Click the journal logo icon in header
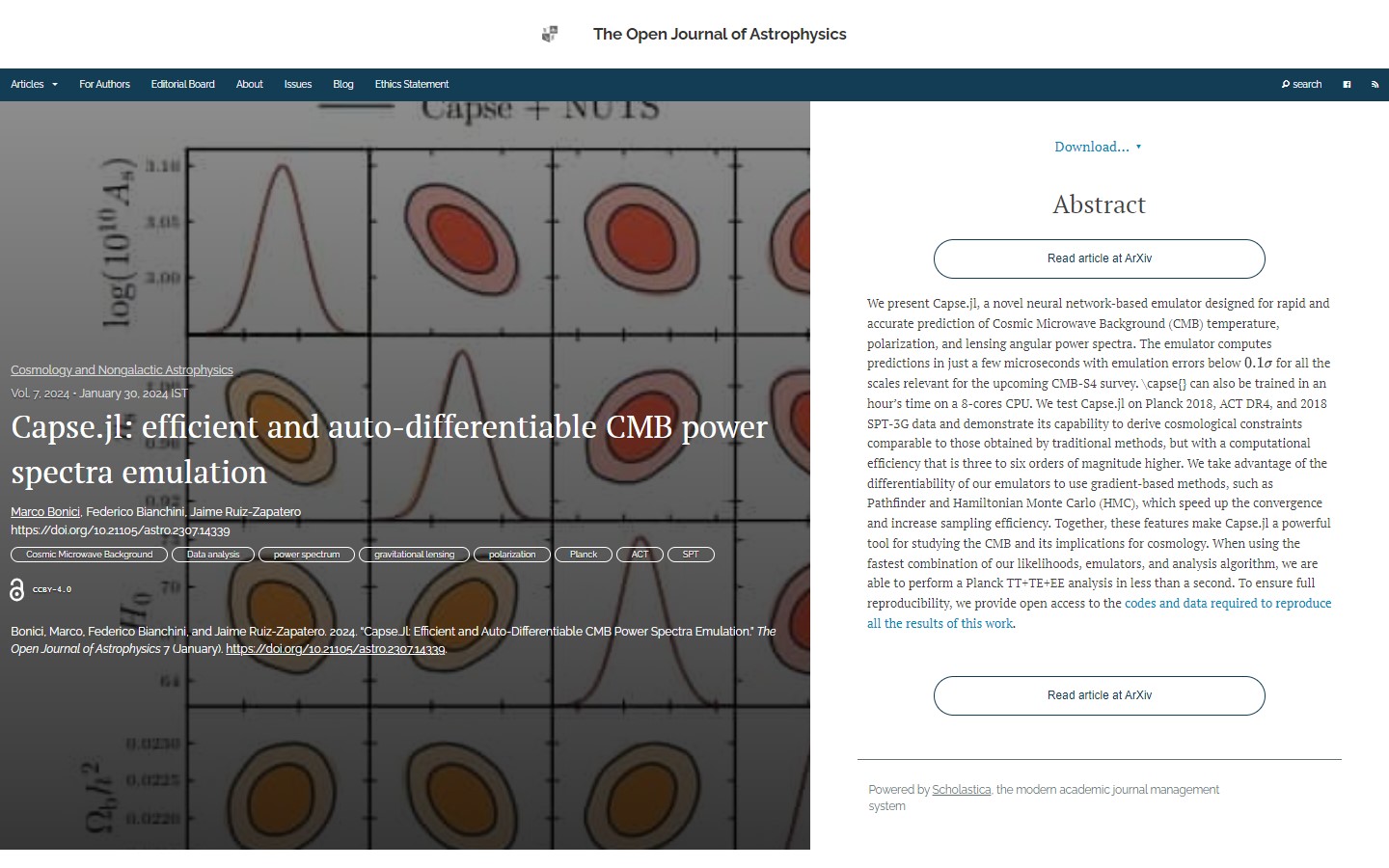Viewport: 1389px width, 868px height. point(550,35)
